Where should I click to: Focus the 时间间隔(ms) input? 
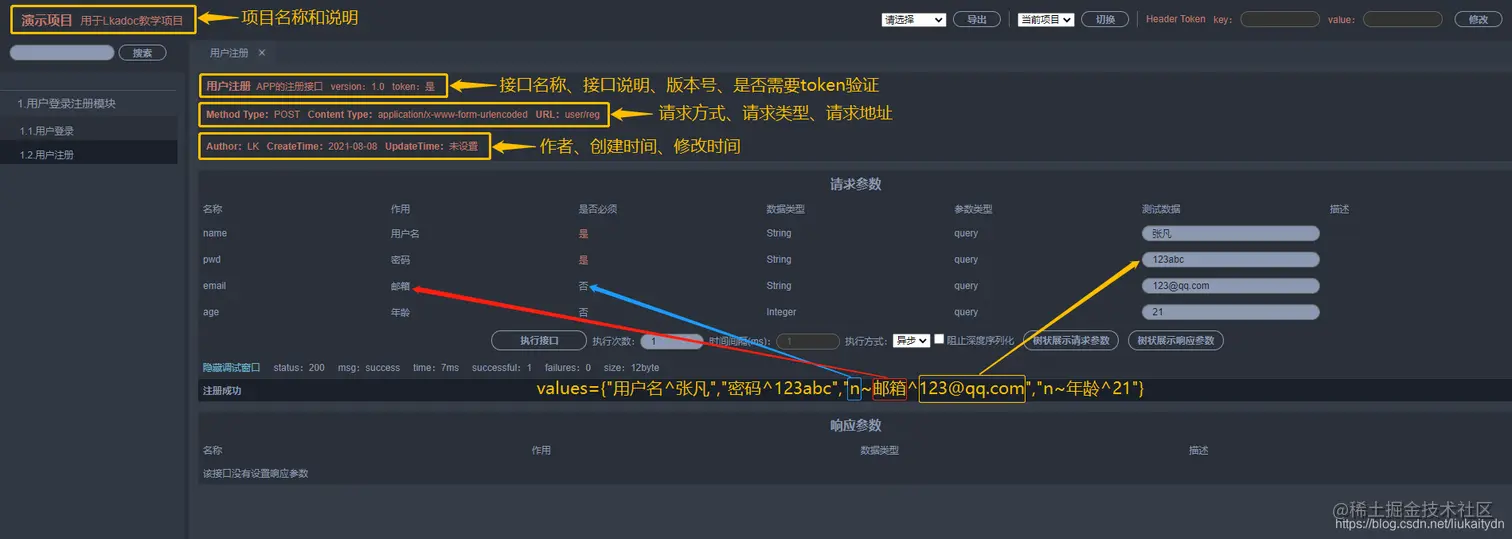click(x=808, y=341)
